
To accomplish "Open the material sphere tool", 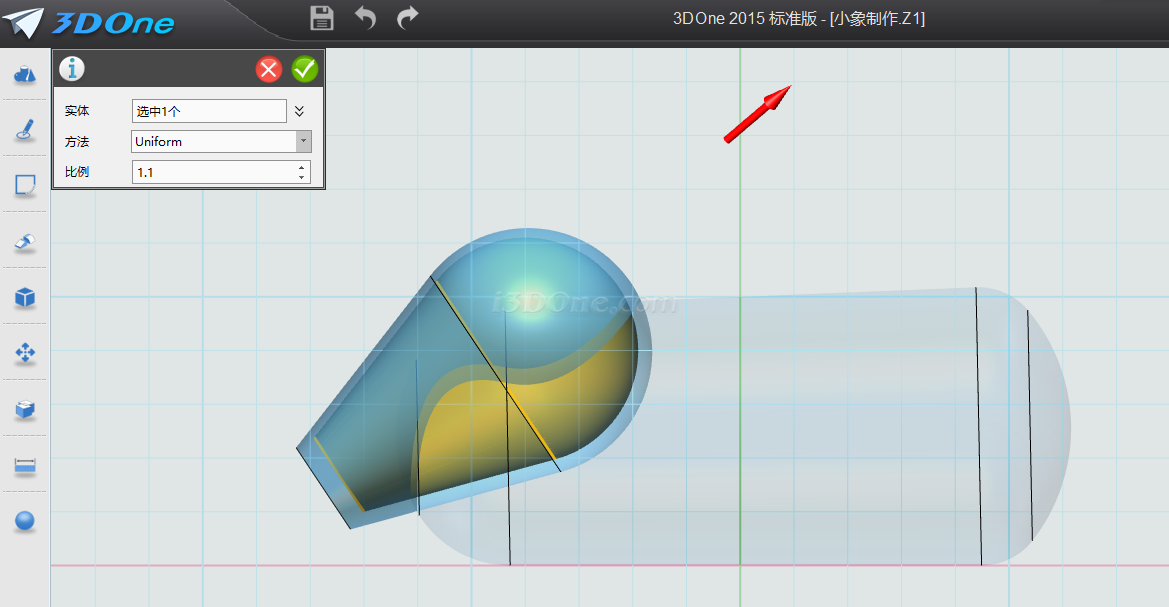I will pyautogui.click(x=25, y=521).
